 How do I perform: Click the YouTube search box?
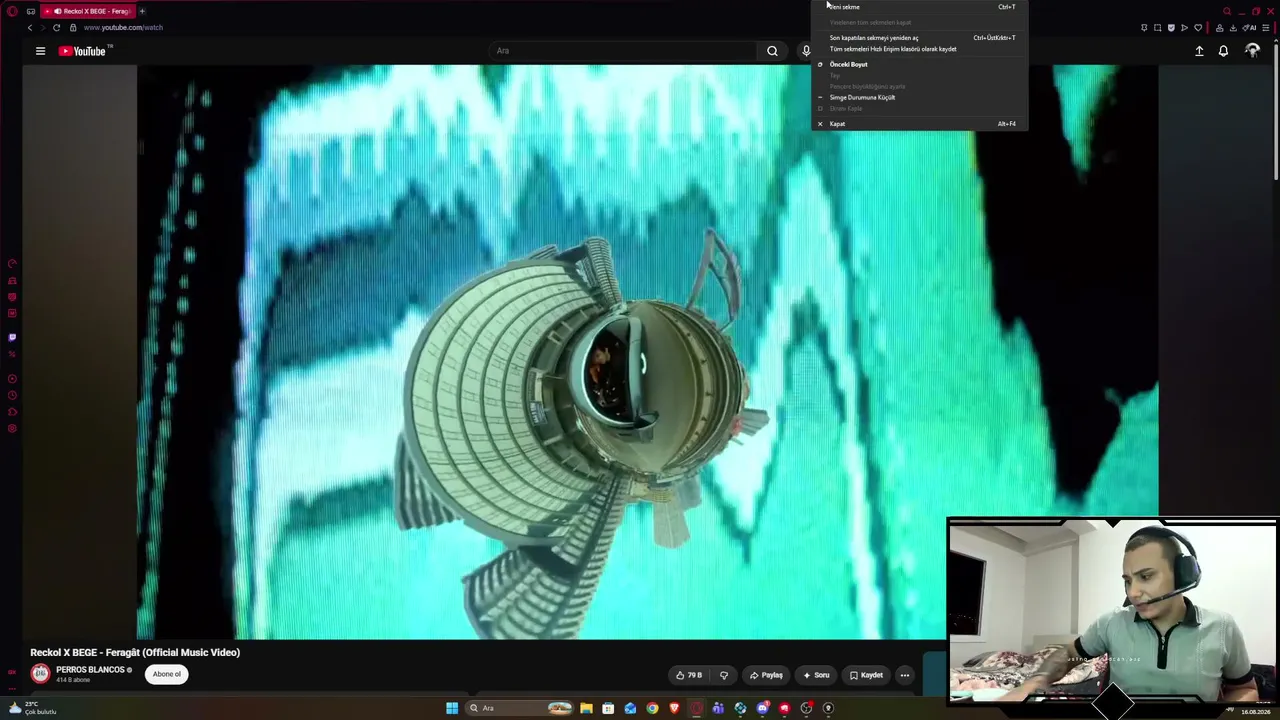[625, 51]
